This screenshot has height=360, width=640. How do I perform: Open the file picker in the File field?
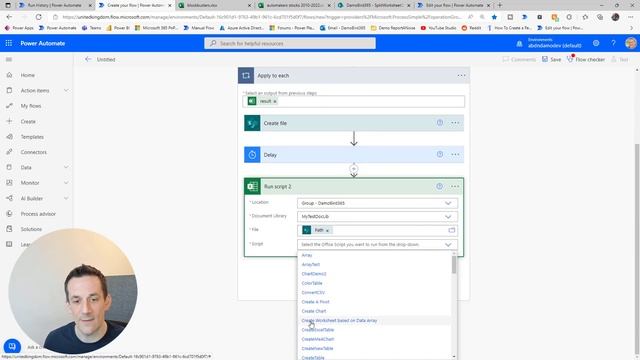(x=451, y=230)
